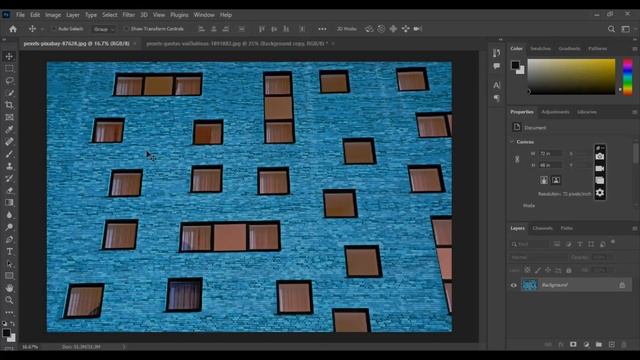Image resolution: width=640 pixels, height=360 pixels.
Task: Collapse the Canvas section in Properties
Action: pos(512,142)
